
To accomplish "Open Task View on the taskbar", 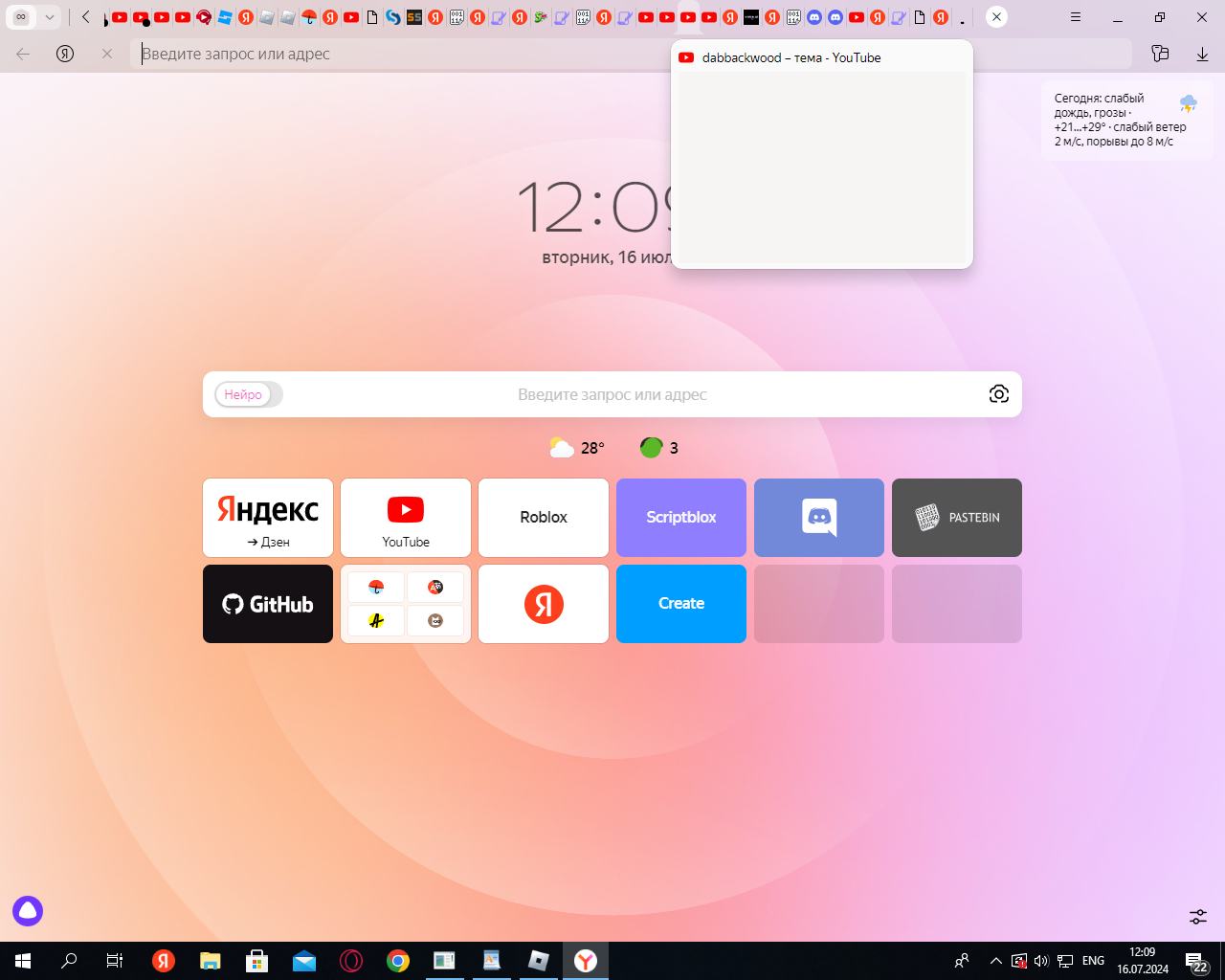I will coord(115,961).
